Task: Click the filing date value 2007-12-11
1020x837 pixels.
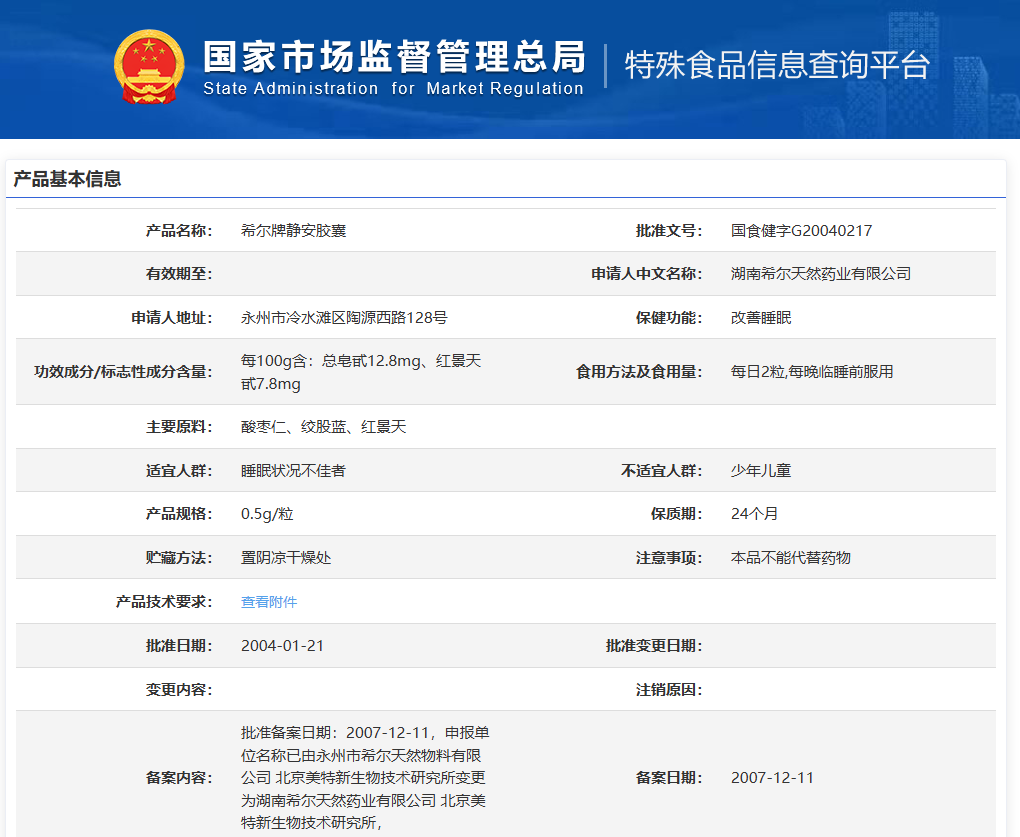Action: pos(772,778)
